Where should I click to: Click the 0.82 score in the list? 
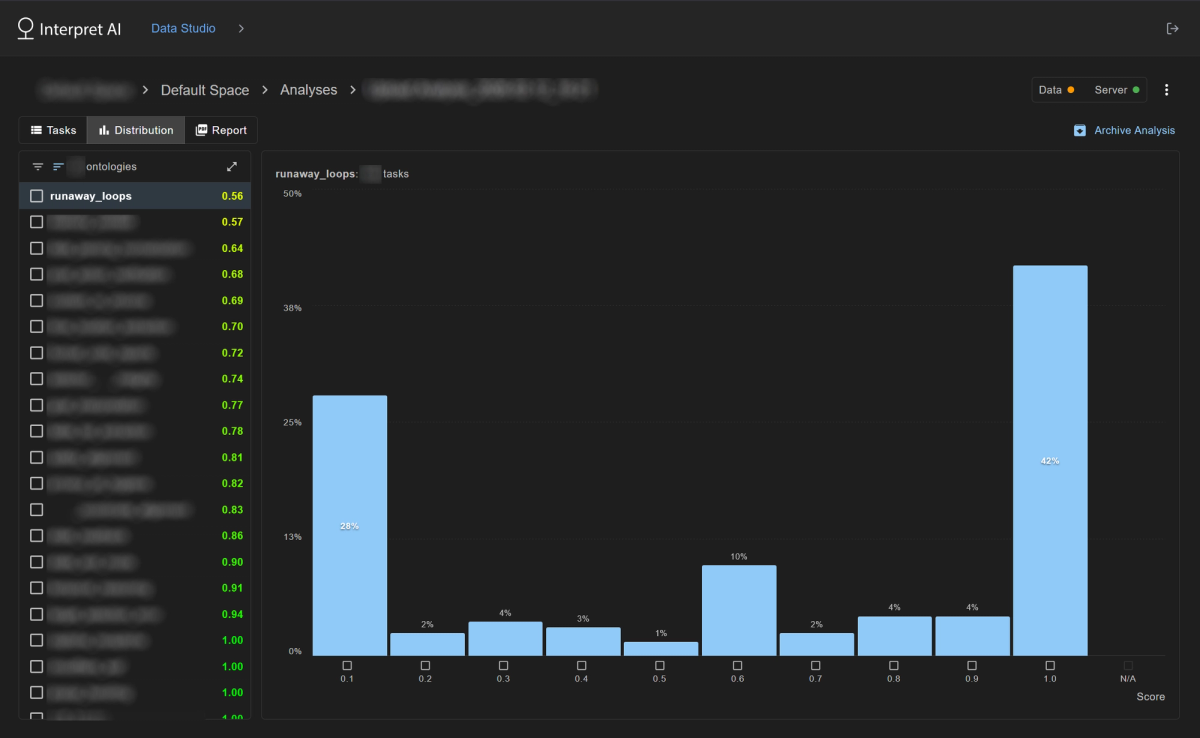232,483
